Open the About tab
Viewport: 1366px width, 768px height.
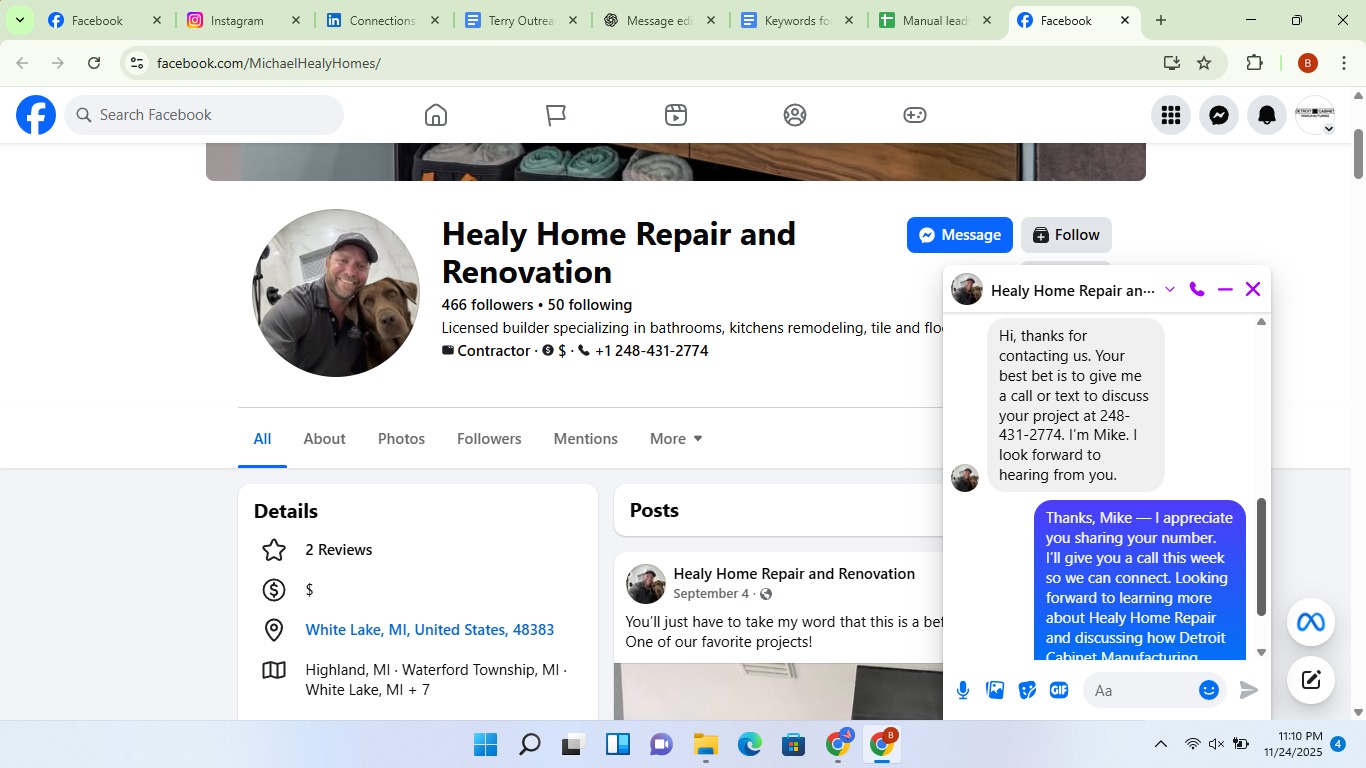(324, 439)
